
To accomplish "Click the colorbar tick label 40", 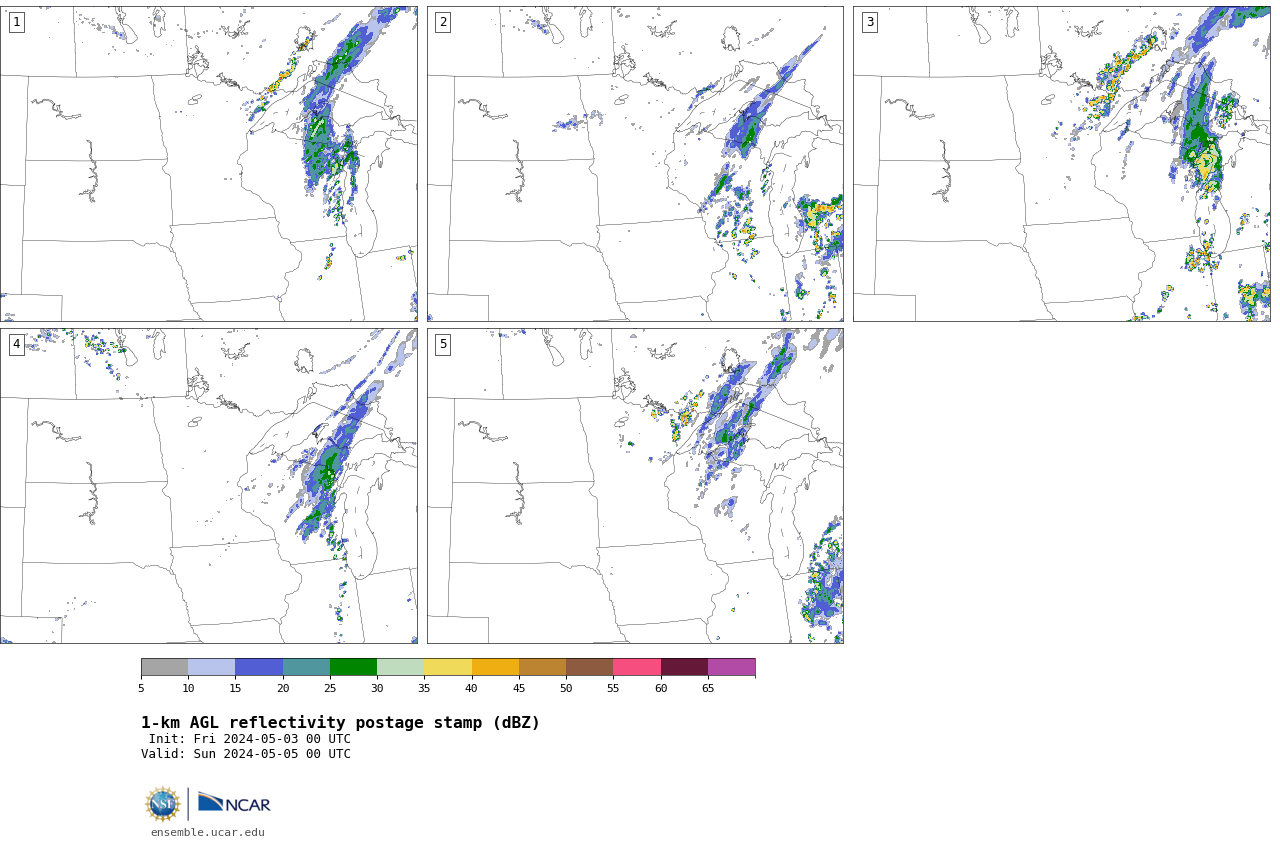I will click(471, 688).
